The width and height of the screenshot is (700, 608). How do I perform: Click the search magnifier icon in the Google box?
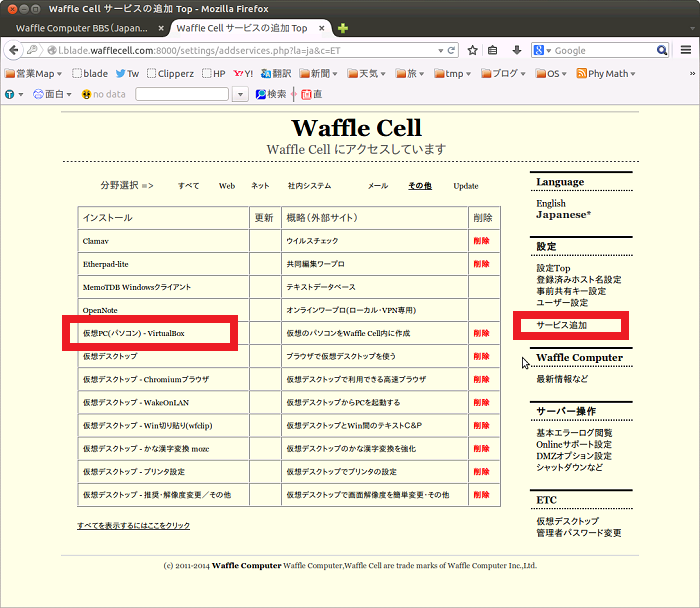click(x=662, y=50)
